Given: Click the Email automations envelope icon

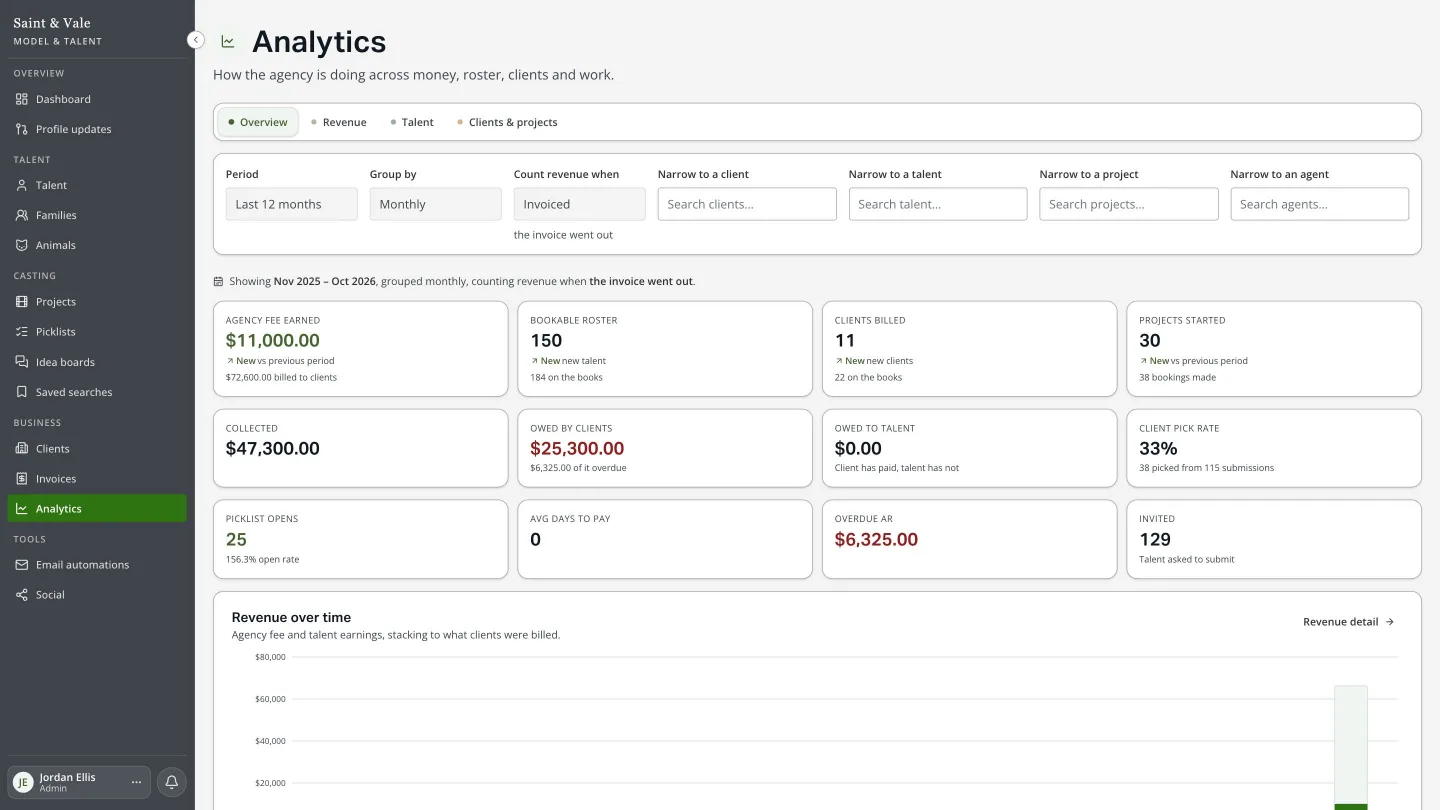Looking at the screenshot, I should tap(22, 565).
